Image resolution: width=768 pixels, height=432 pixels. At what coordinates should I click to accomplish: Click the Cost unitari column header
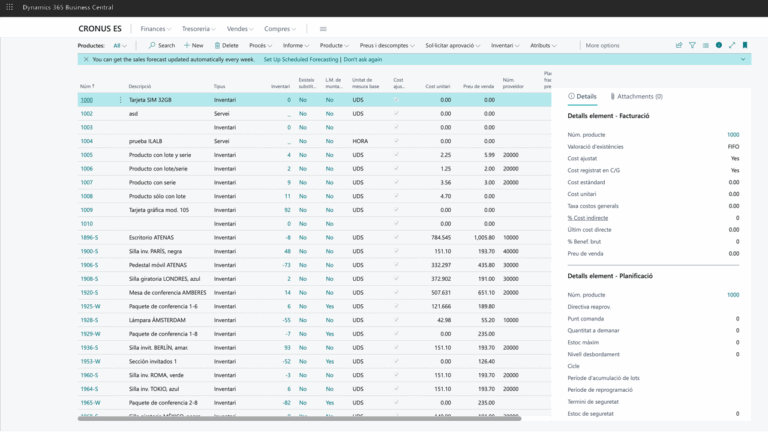click(x=438, y=86)
